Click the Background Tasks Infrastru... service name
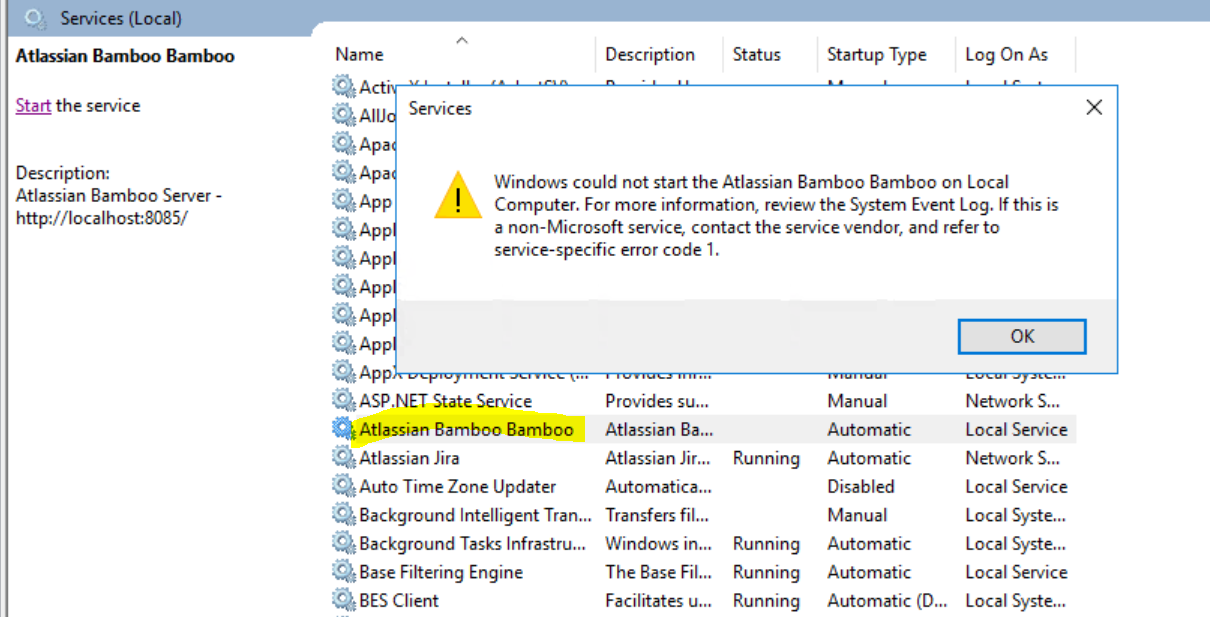This screenshot has height=617, width=1210. pos(473,543)
